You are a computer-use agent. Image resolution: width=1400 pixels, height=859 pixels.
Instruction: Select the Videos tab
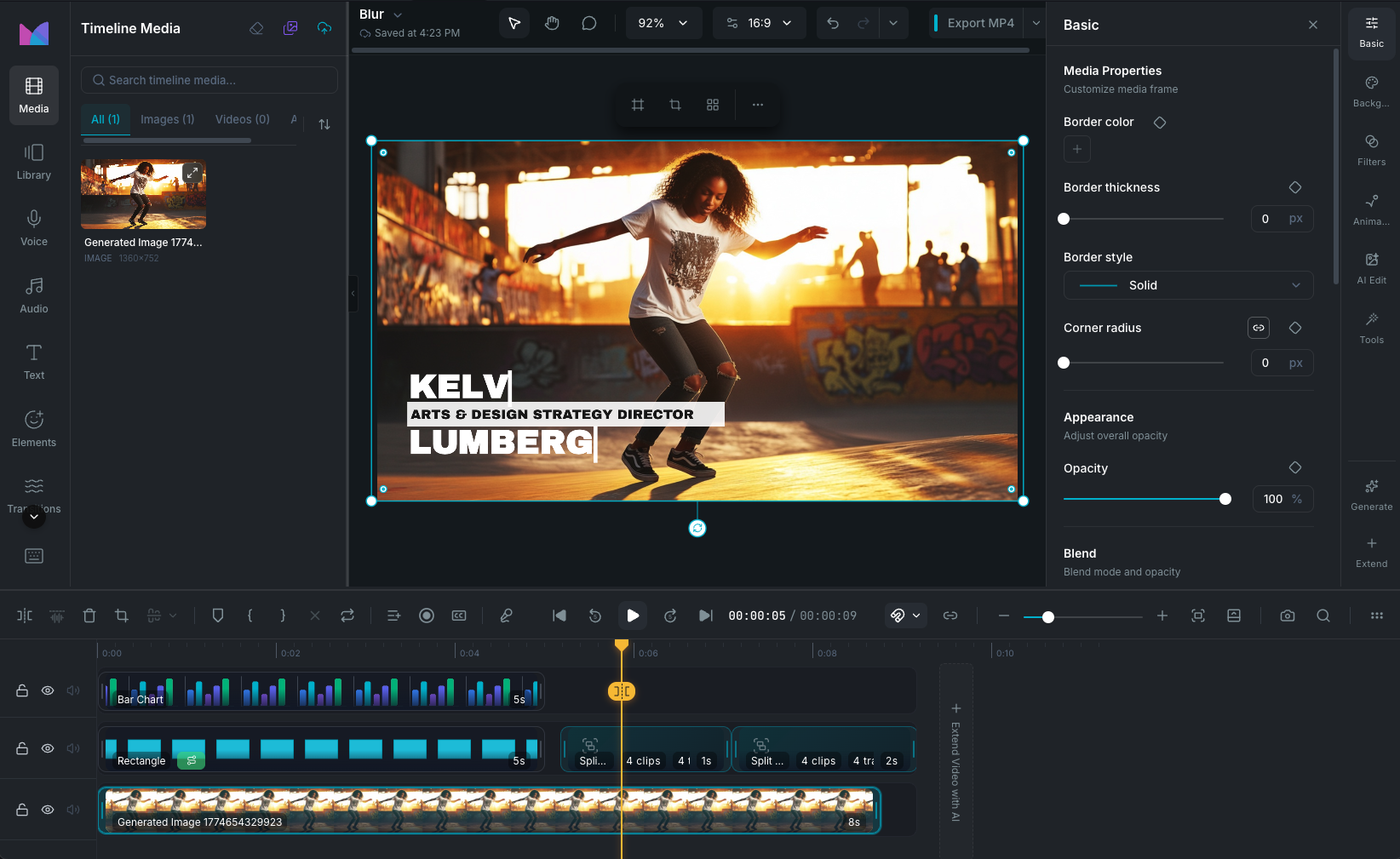tap(242, 119)
